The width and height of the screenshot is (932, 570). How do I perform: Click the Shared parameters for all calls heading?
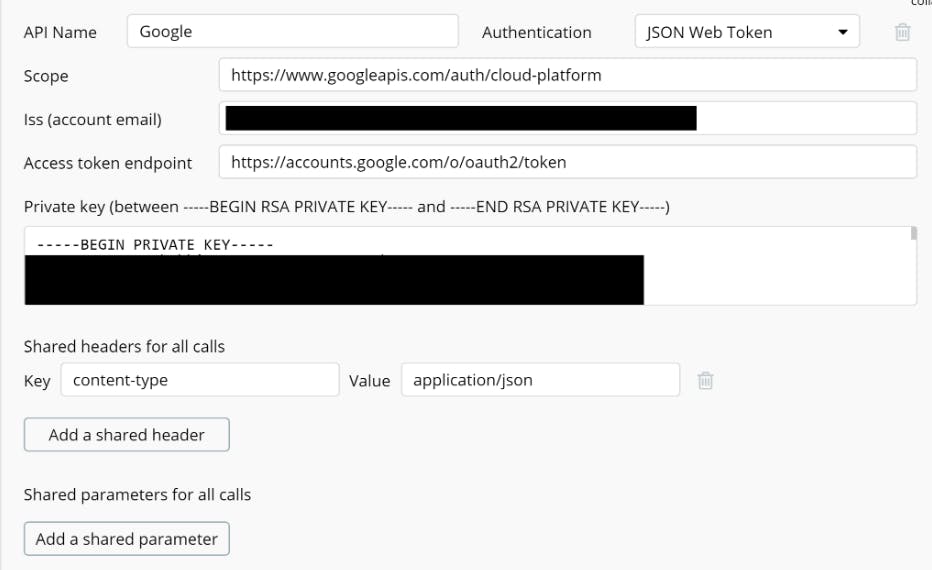(x=137, y=495)
